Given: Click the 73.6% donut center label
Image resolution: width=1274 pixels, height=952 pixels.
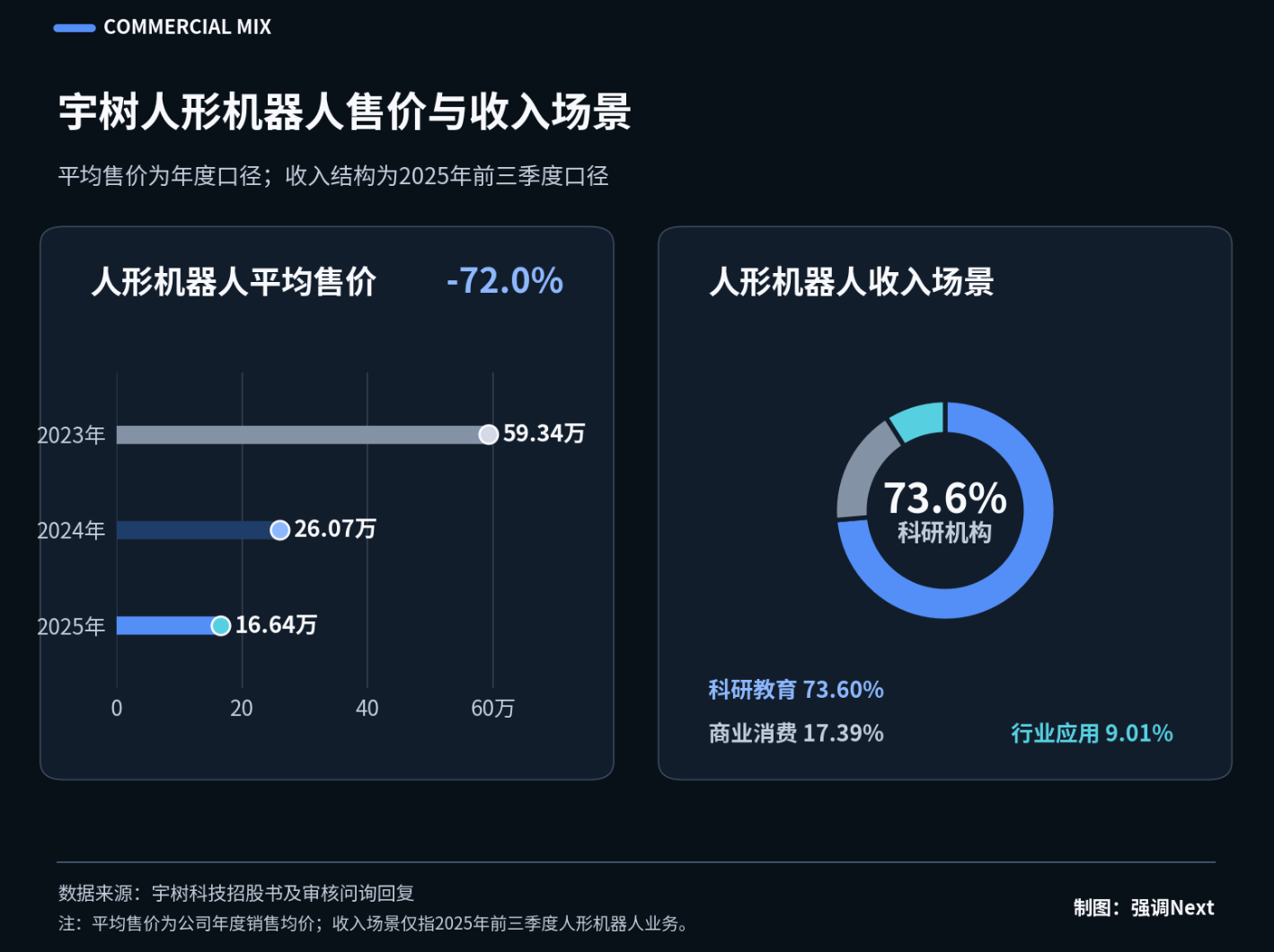Looking at the screenshot, I should (945, 498).
